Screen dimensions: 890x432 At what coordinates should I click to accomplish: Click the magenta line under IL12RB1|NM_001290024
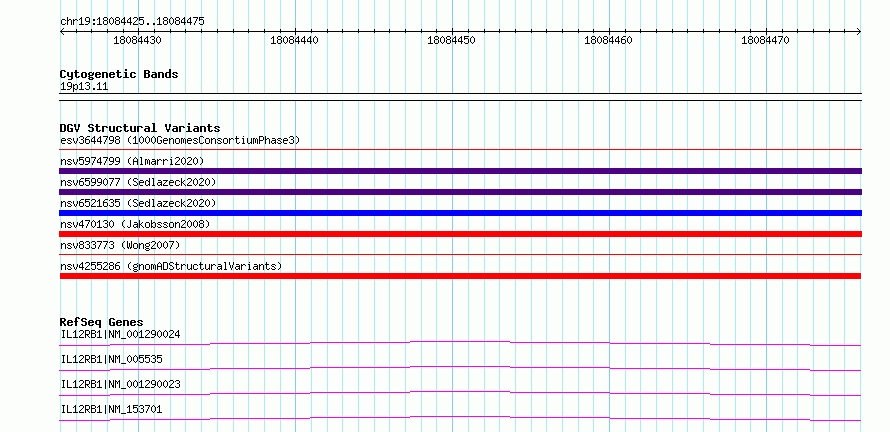point(460,342)
